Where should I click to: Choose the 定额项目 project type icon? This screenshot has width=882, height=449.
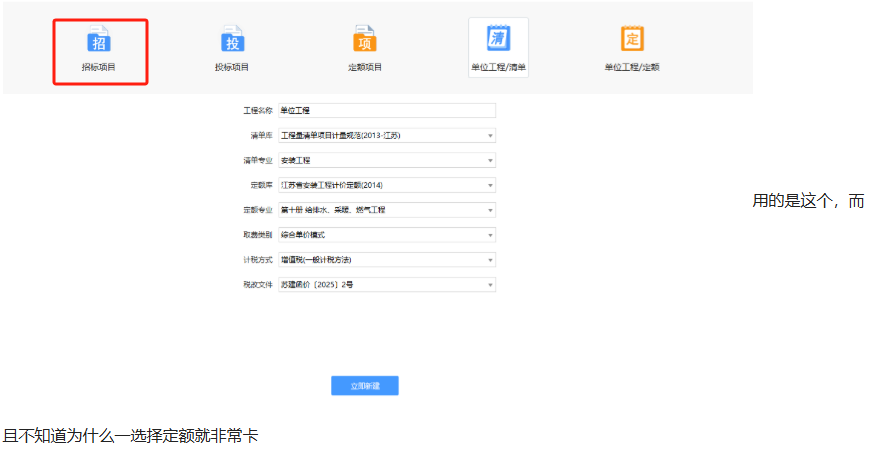365,39
